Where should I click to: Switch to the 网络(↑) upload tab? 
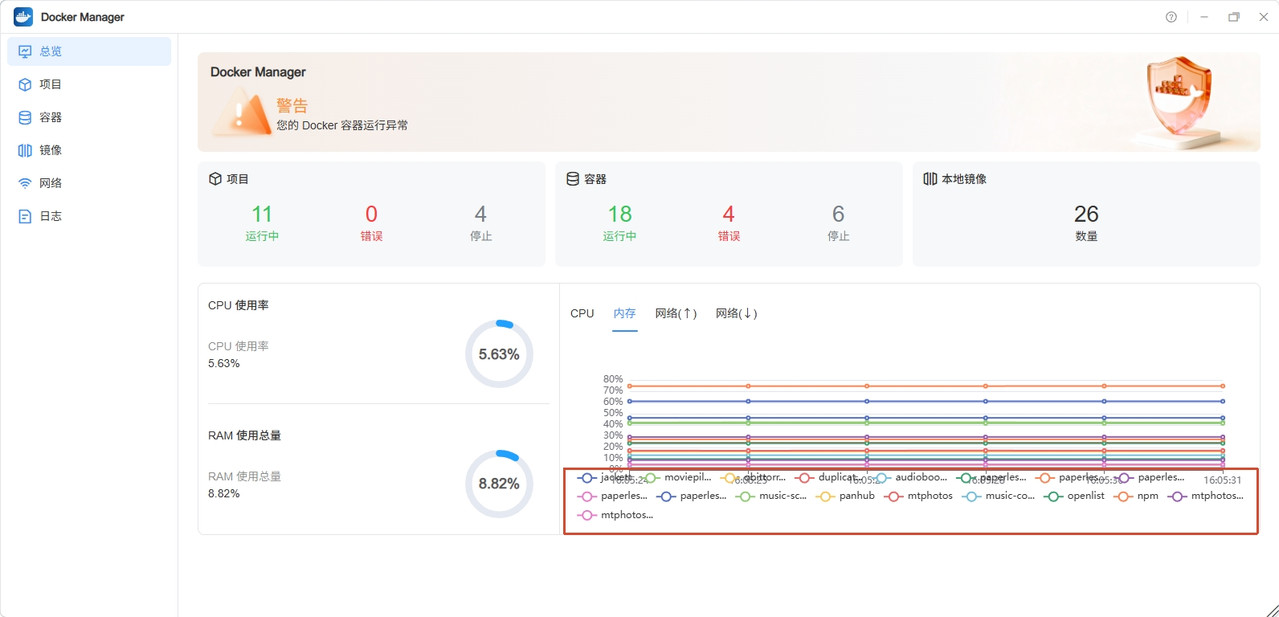pyautogui.click(x=676, y=314)
